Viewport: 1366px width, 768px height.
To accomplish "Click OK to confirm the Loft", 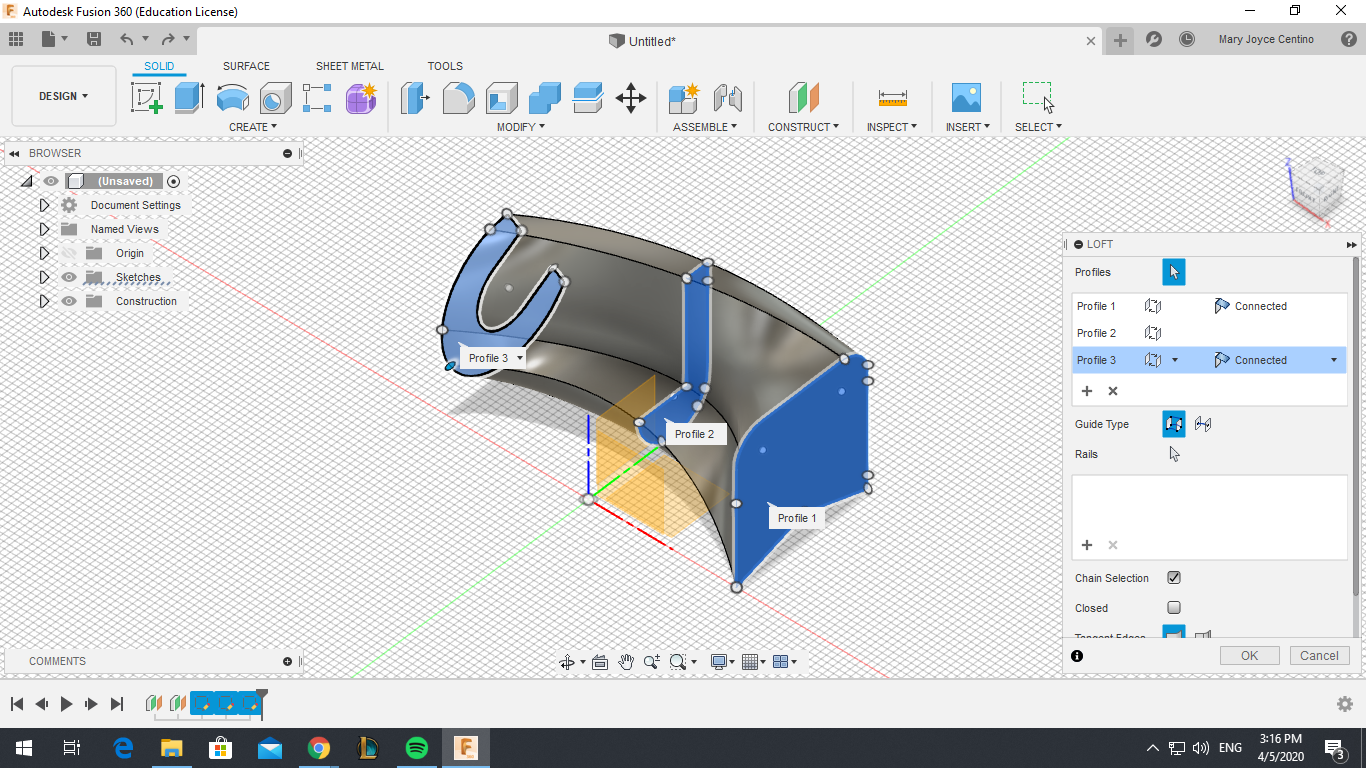I will click(x=1249, y=655).
